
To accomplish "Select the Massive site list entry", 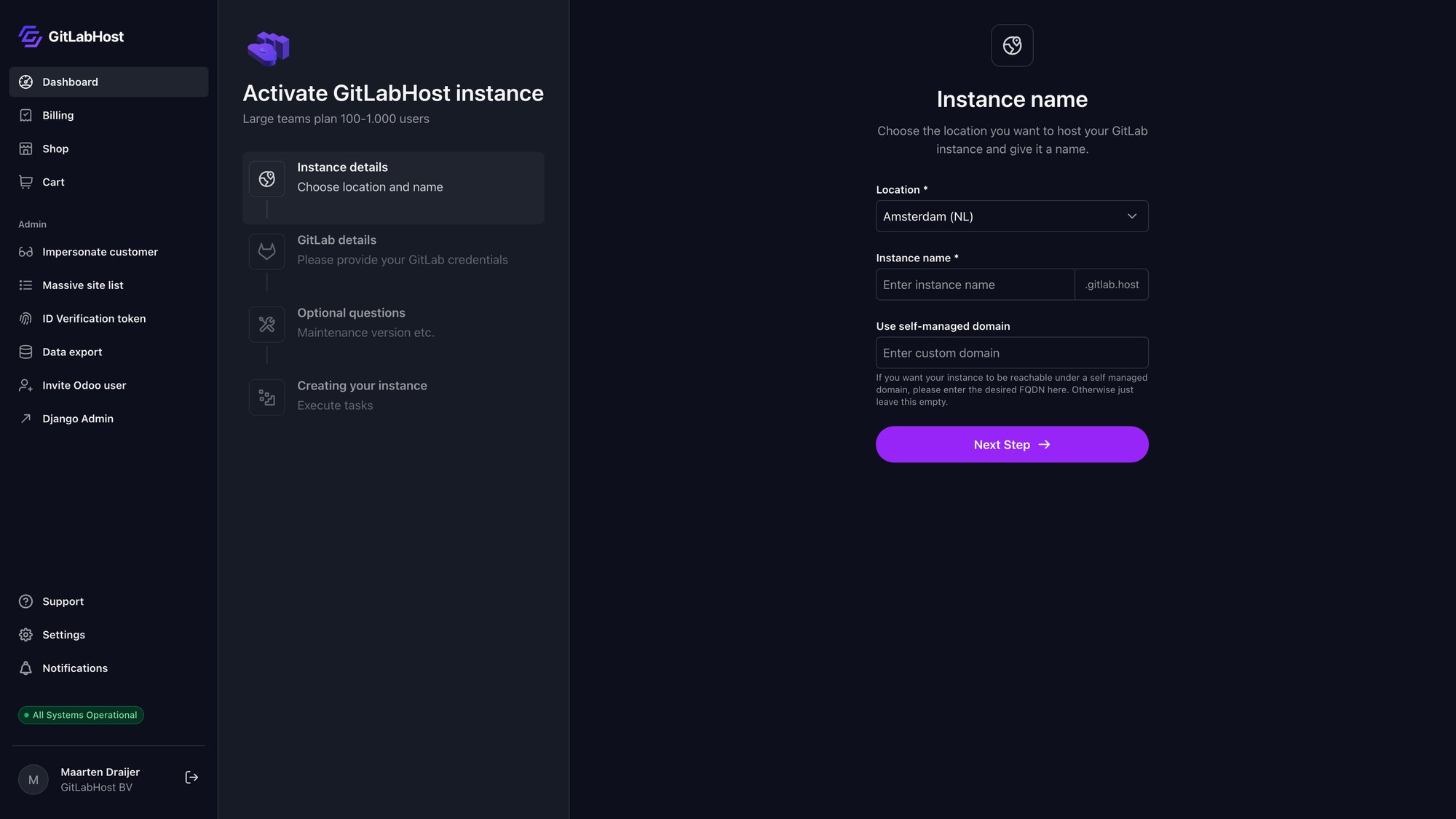I will 82,285.
